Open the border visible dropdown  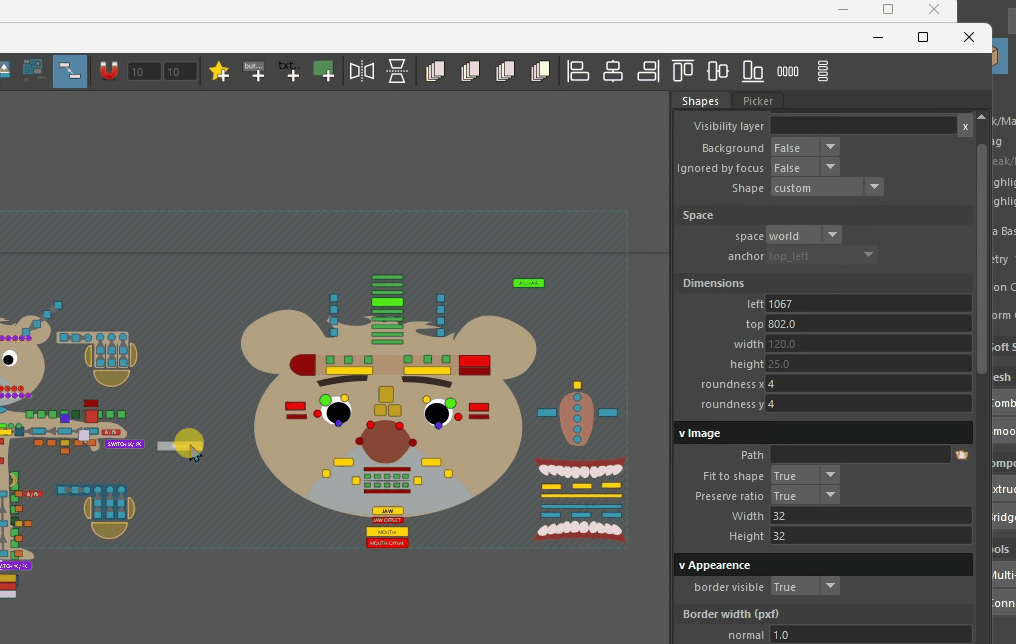pyautogui.click(x=805, y=587)
